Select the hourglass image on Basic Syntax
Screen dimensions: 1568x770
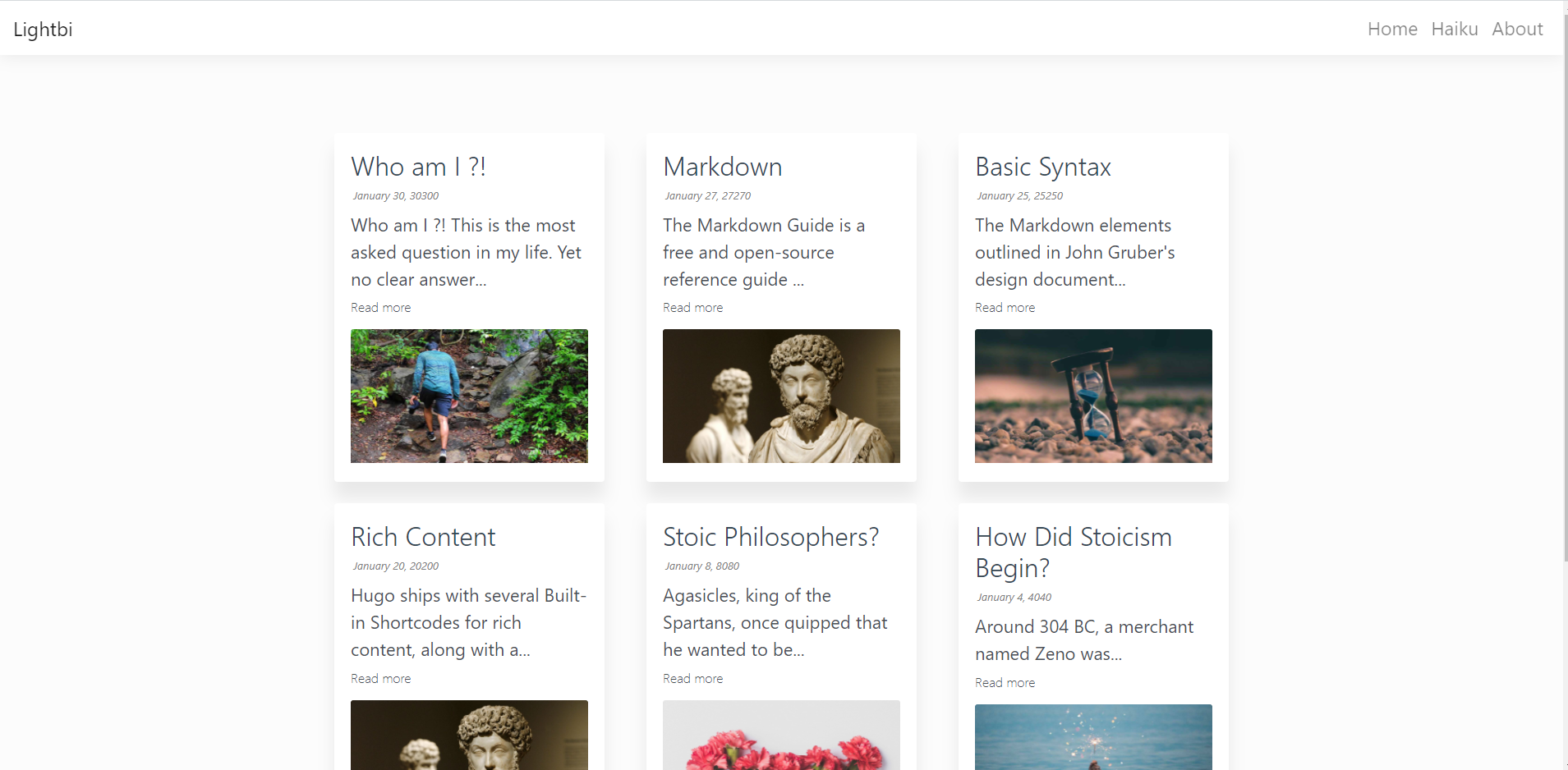point(1093,396)
